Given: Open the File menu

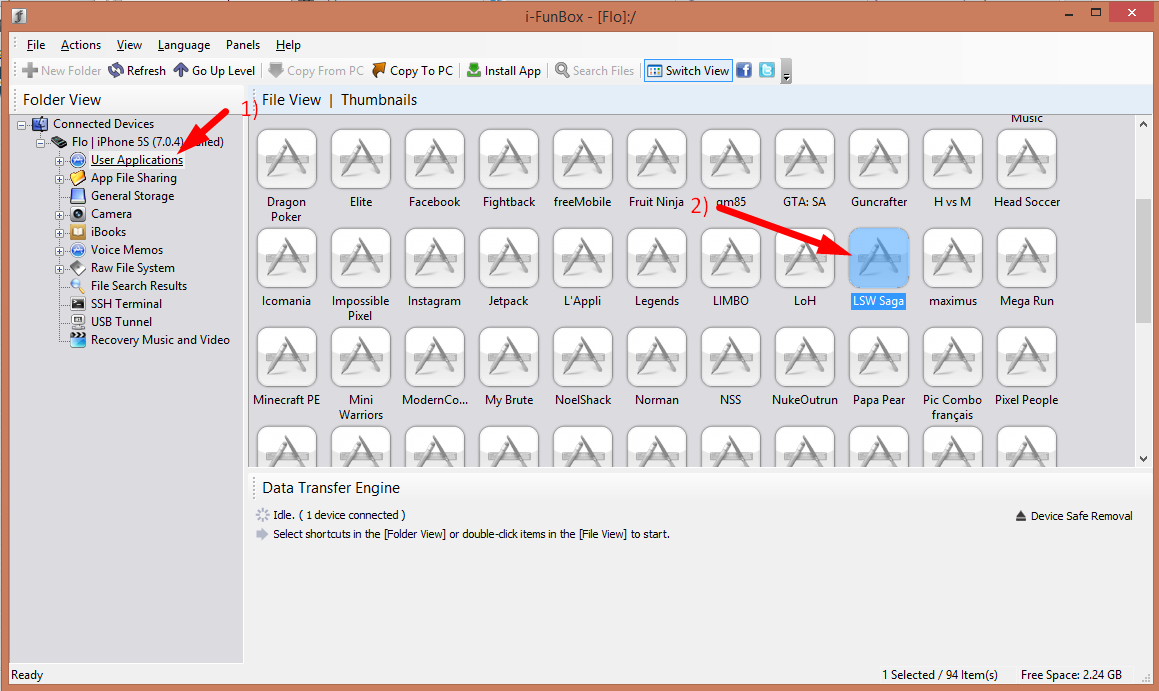Looking at the screenshot, I should 35,45.
